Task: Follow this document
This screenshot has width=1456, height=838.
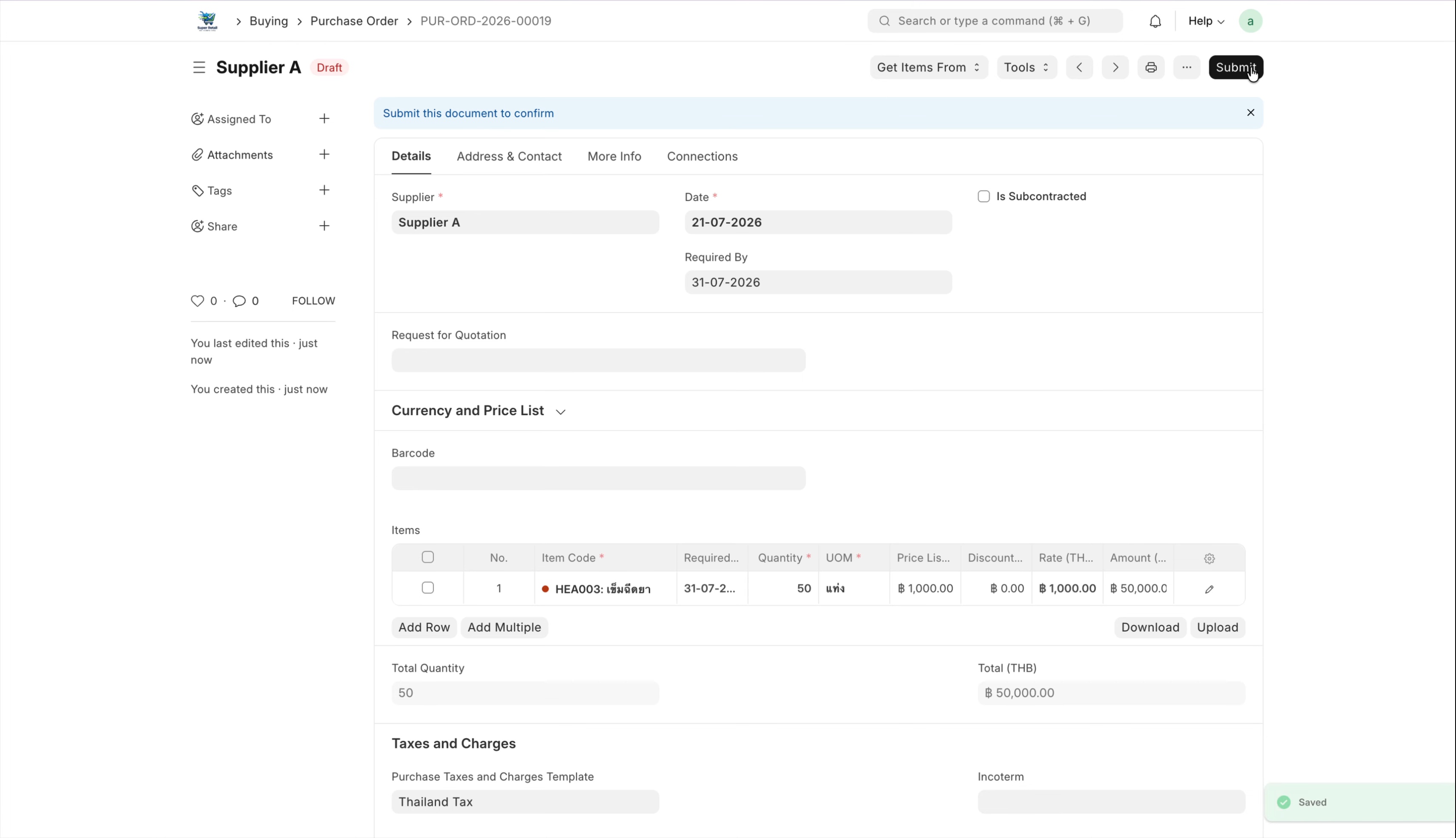Action: click(313, 301)
